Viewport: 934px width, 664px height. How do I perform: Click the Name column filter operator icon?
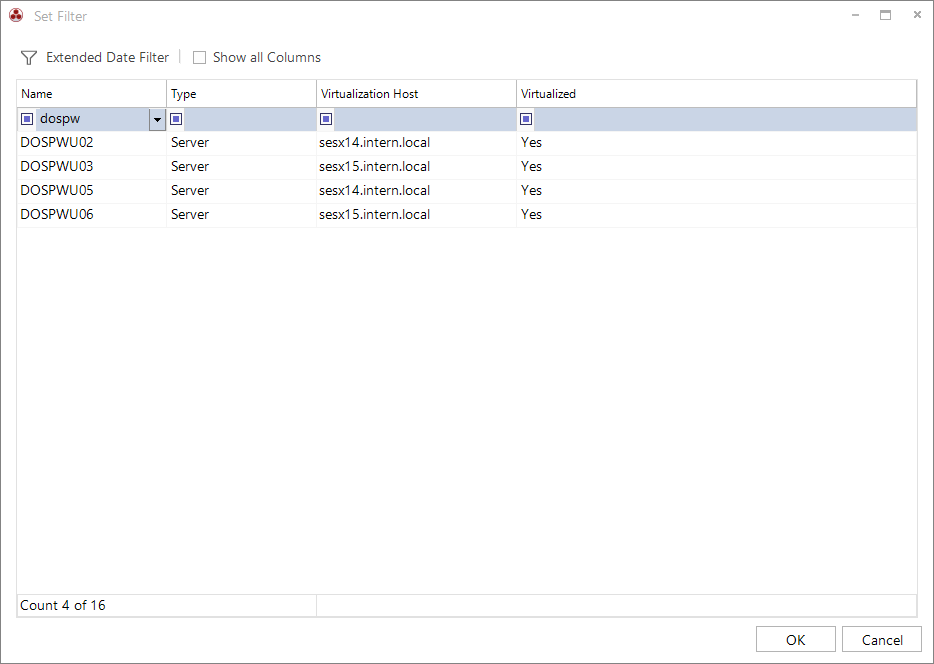pyautogui.click(x=27, y=119)
